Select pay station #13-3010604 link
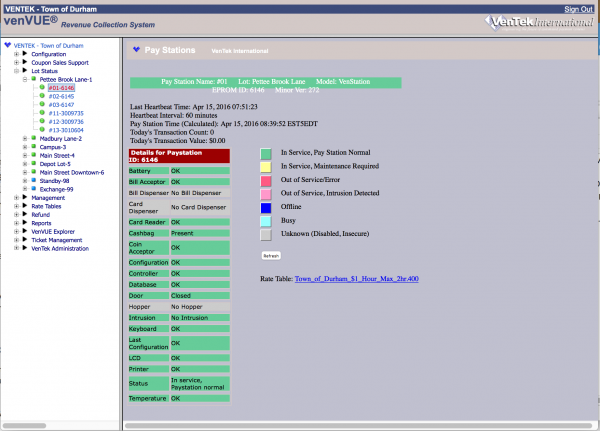600x431 pixels. [66, 130]
